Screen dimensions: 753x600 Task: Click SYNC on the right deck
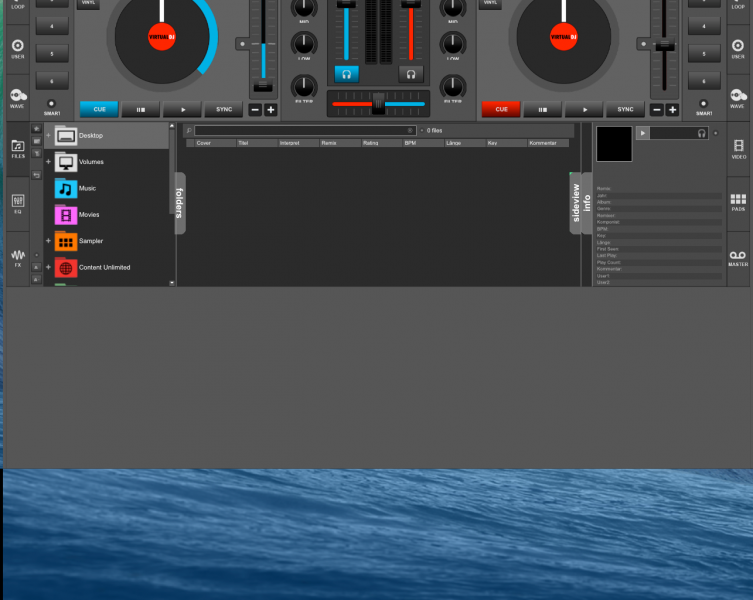pyautogui.click(x=625, y=110)
